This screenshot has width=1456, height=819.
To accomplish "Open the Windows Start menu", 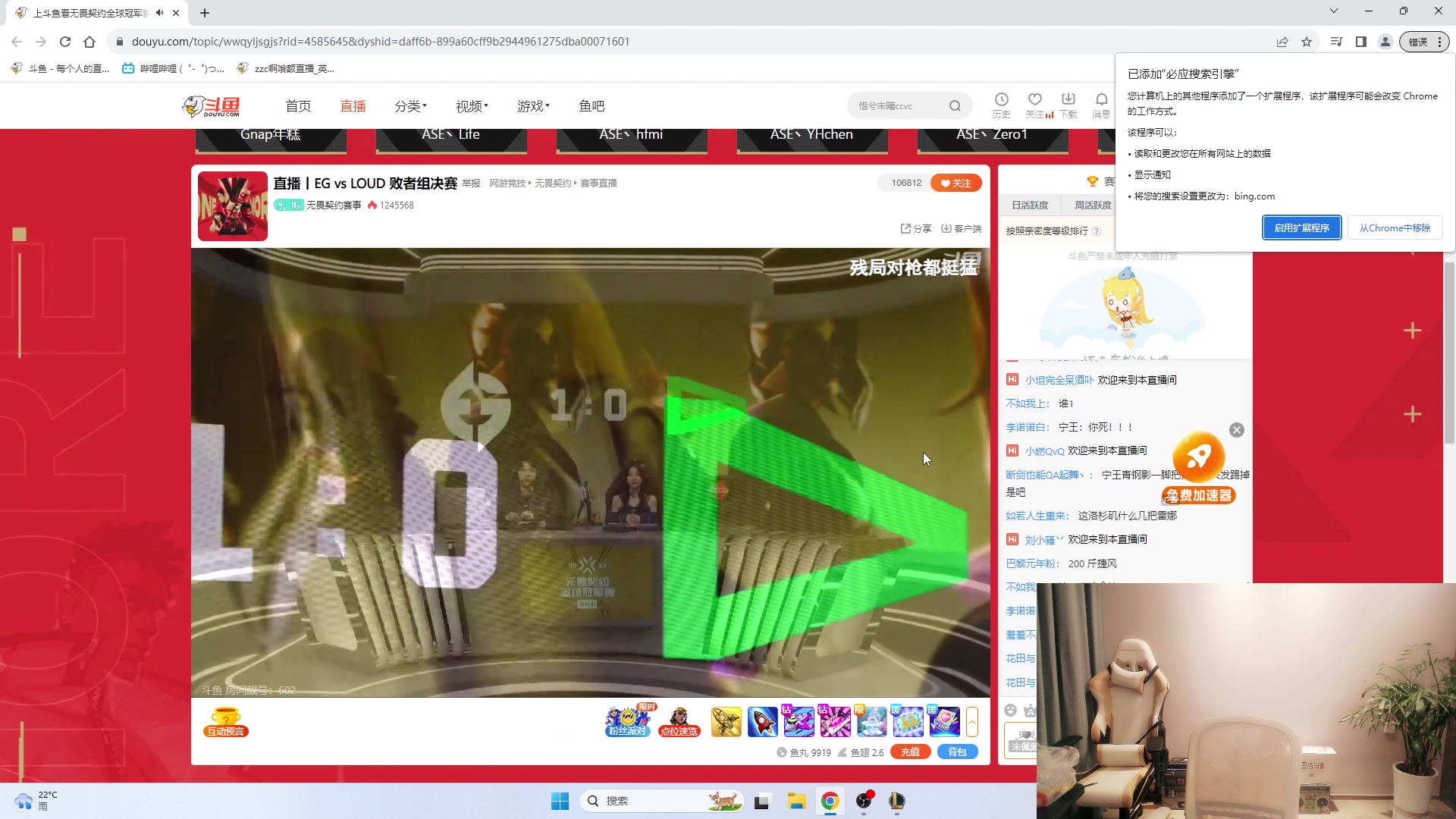I will 560,801.
